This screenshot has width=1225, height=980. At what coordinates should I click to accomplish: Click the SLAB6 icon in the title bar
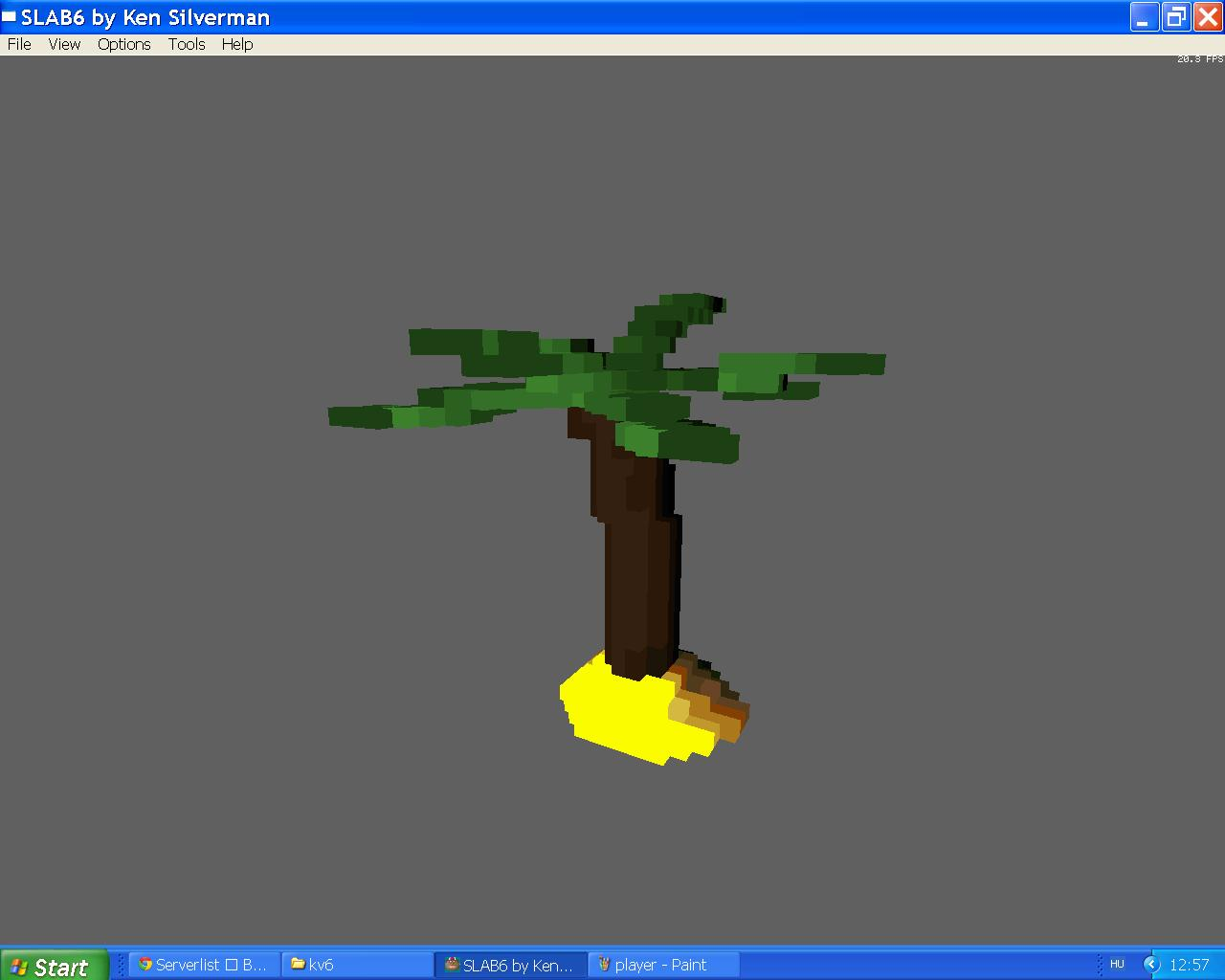click(10, 16)
